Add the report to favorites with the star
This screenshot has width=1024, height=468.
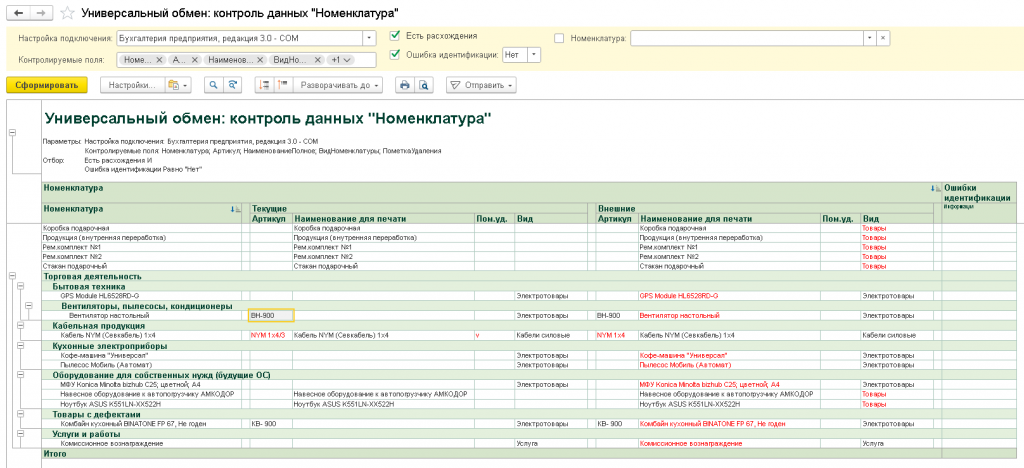coord(67,13)
